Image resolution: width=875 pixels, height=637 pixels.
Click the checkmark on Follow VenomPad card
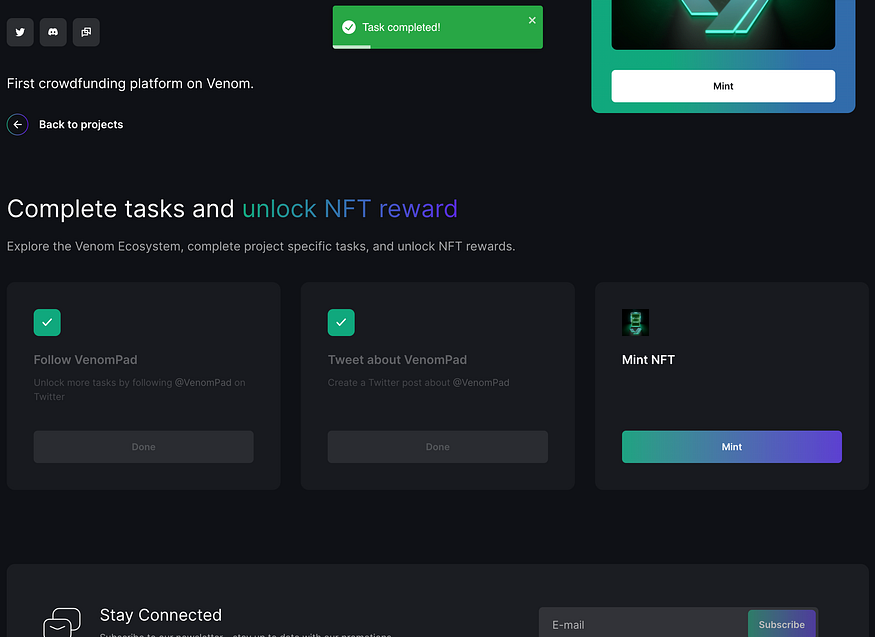(47, 322)
